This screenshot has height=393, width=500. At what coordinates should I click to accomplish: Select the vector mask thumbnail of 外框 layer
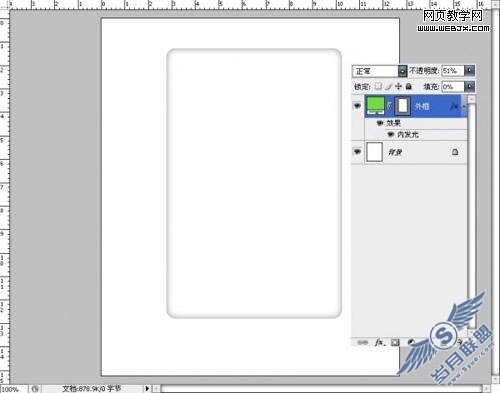point(403,106)
